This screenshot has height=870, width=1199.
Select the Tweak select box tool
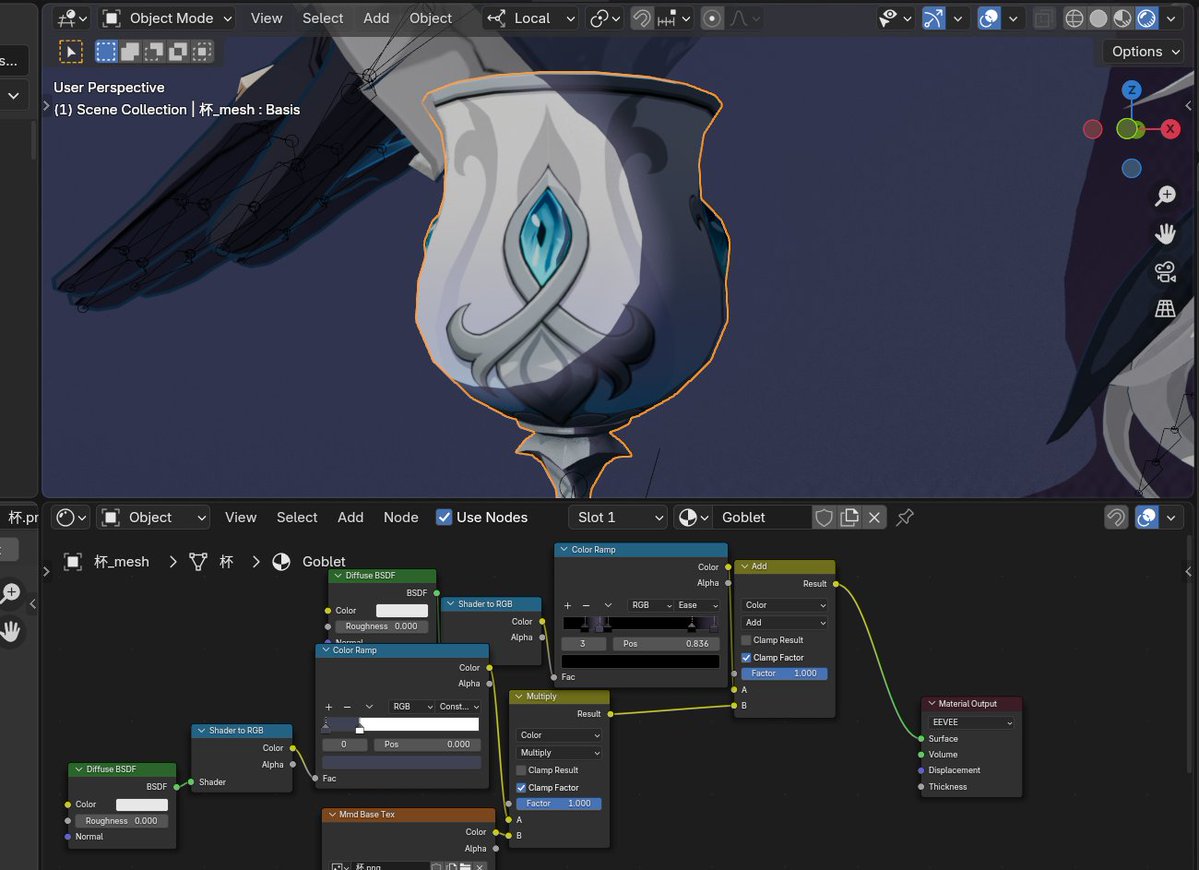[70, 51]
